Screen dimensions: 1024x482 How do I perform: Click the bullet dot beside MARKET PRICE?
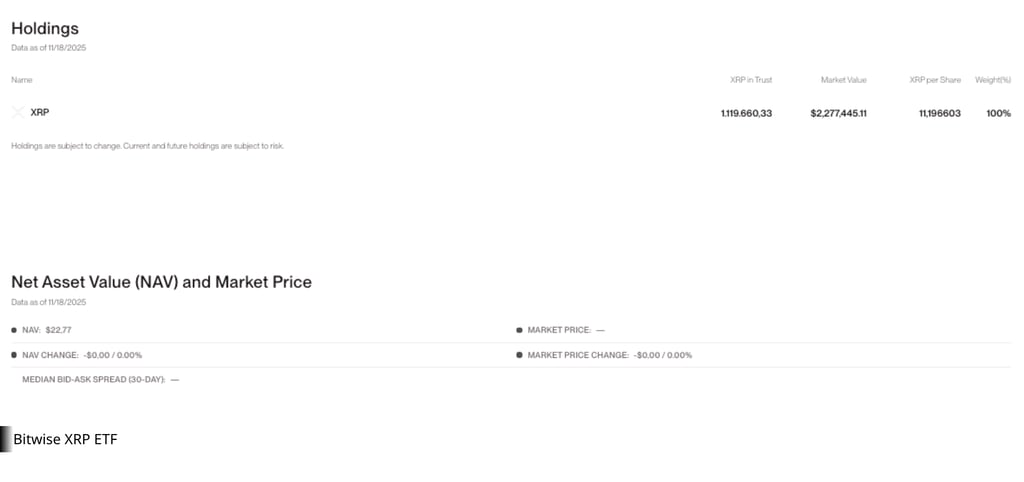519,330
